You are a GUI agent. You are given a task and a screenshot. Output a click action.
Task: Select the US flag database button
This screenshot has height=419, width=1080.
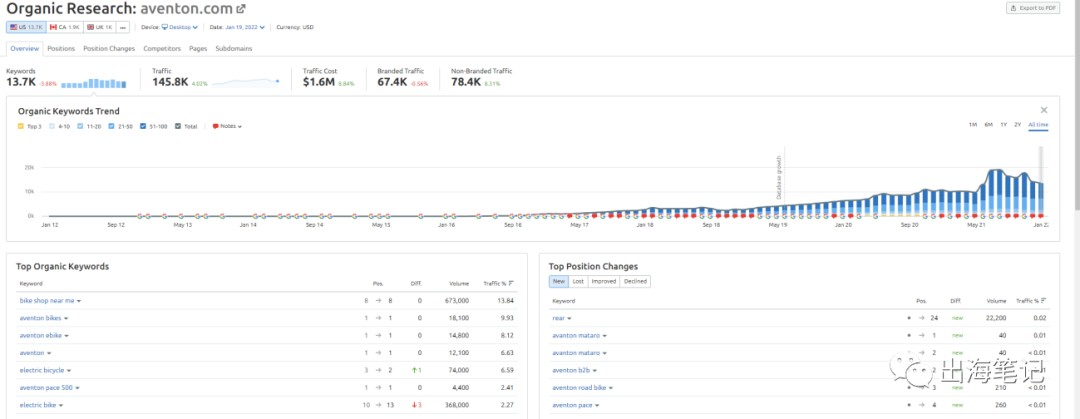[25, 27]
